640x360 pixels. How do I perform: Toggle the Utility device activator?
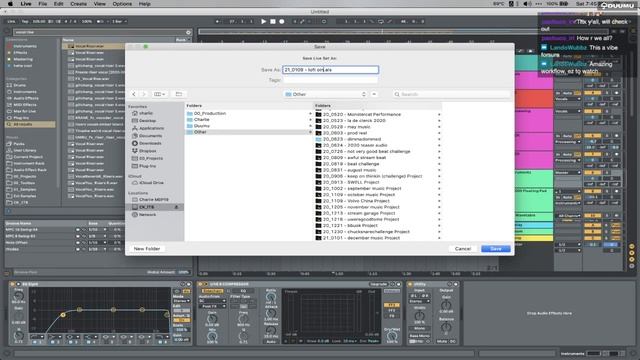coord(411,284)
